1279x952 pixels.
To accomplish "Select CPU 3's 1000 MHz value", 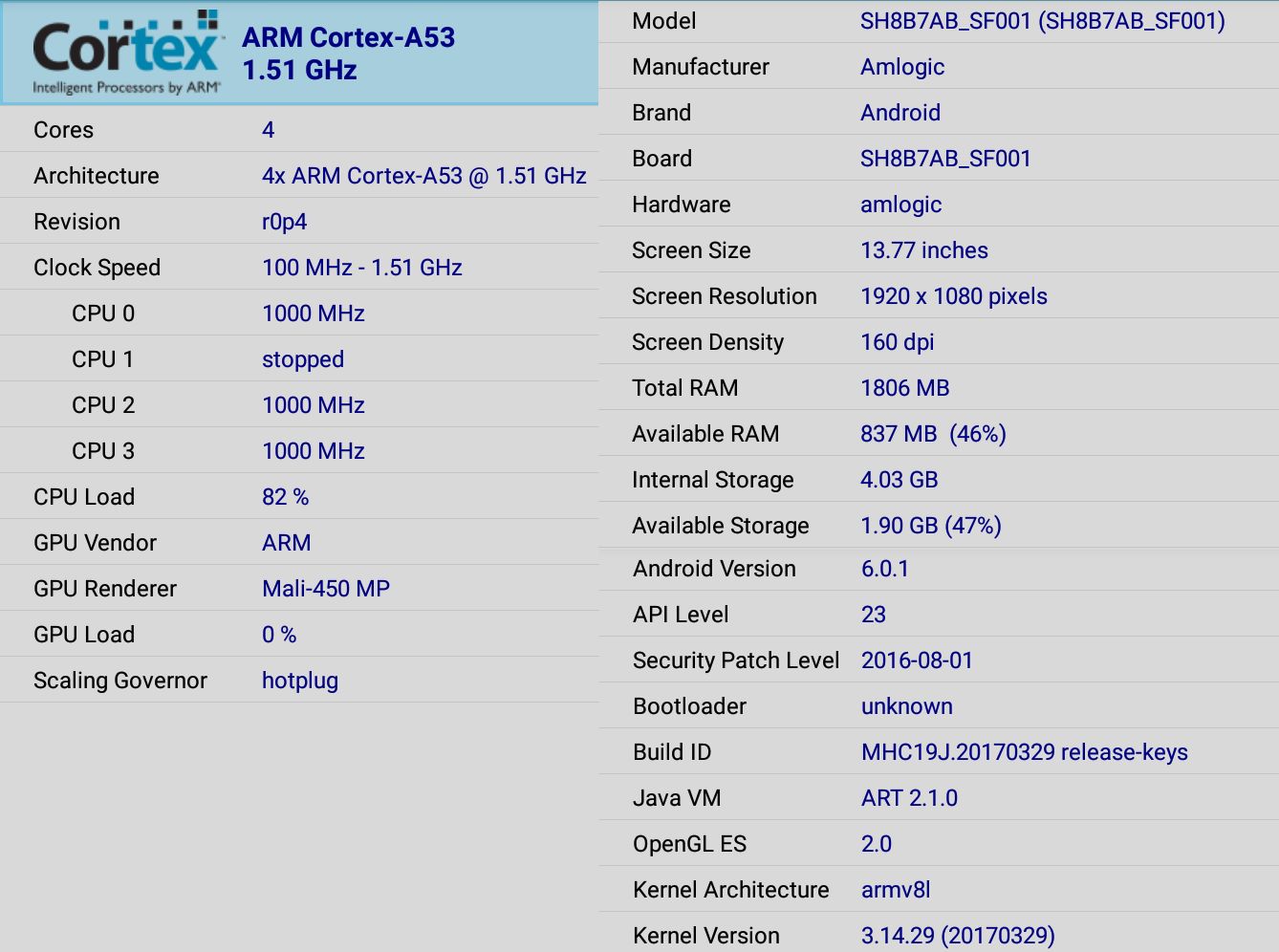I will (x=314, y=451).
